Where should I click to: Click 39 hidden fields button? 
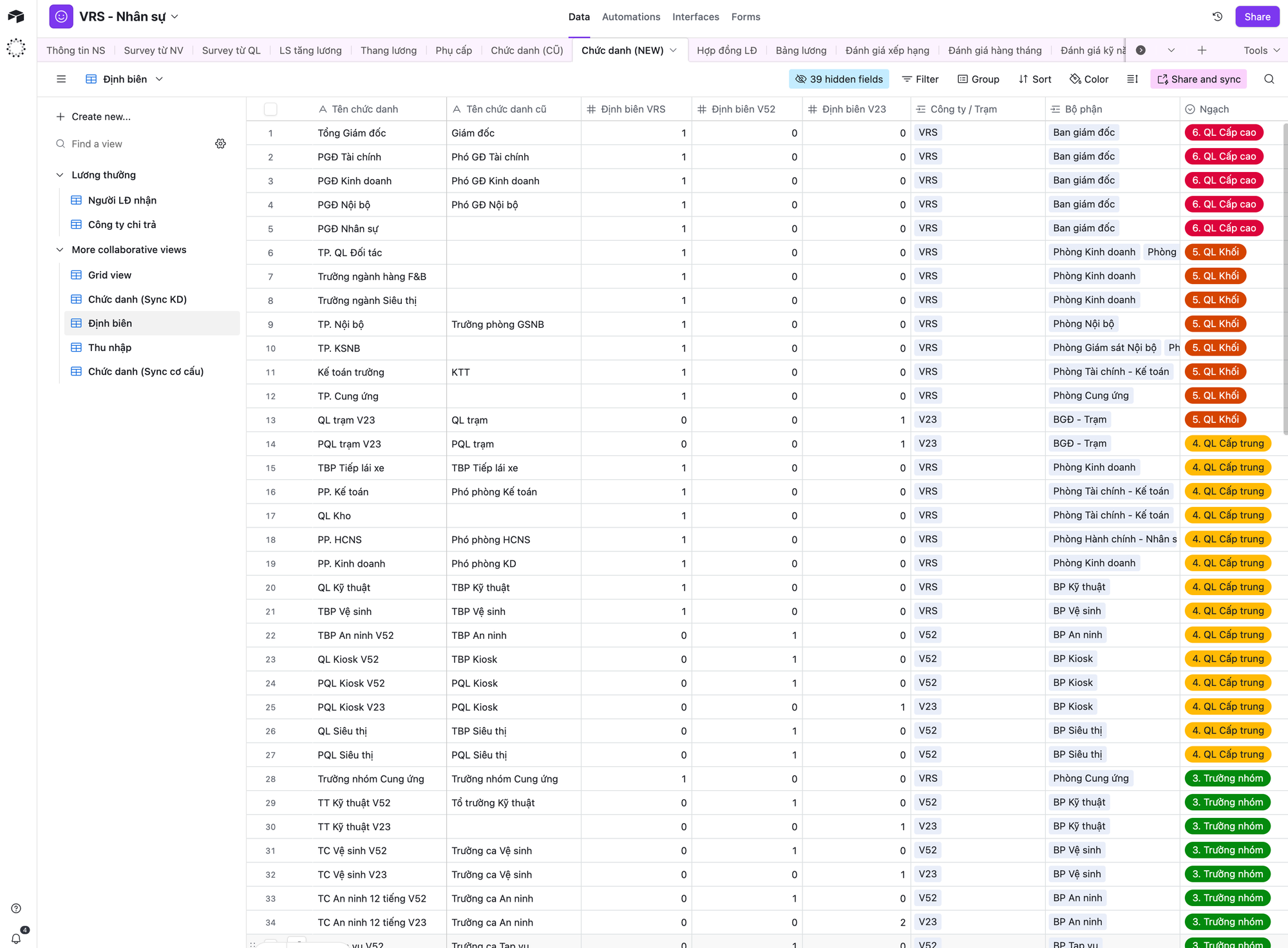pyautogui.click(x=839, y=79)
